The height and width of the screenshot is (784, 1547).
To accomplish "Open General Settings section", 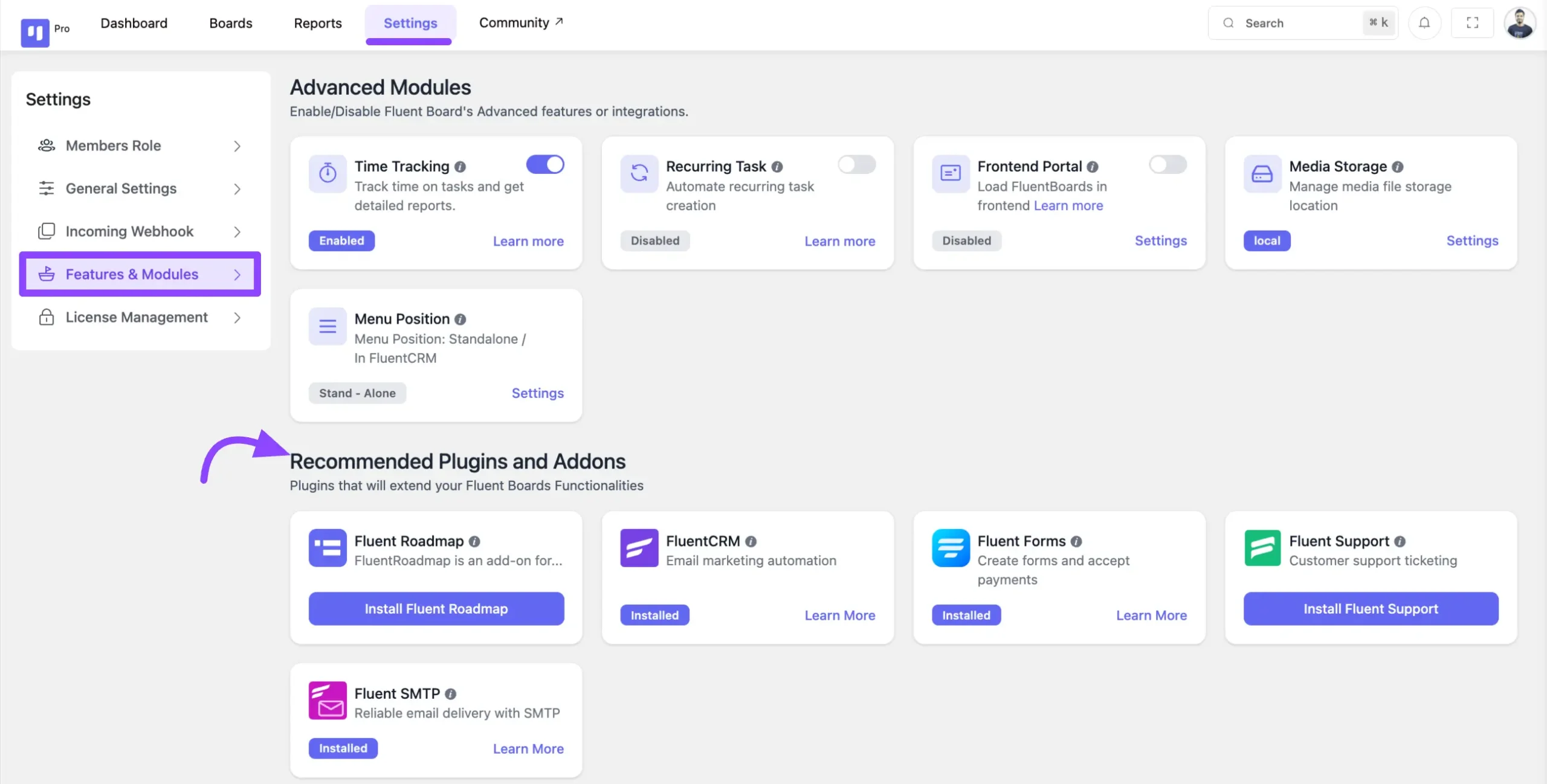I will coord(140,188).
